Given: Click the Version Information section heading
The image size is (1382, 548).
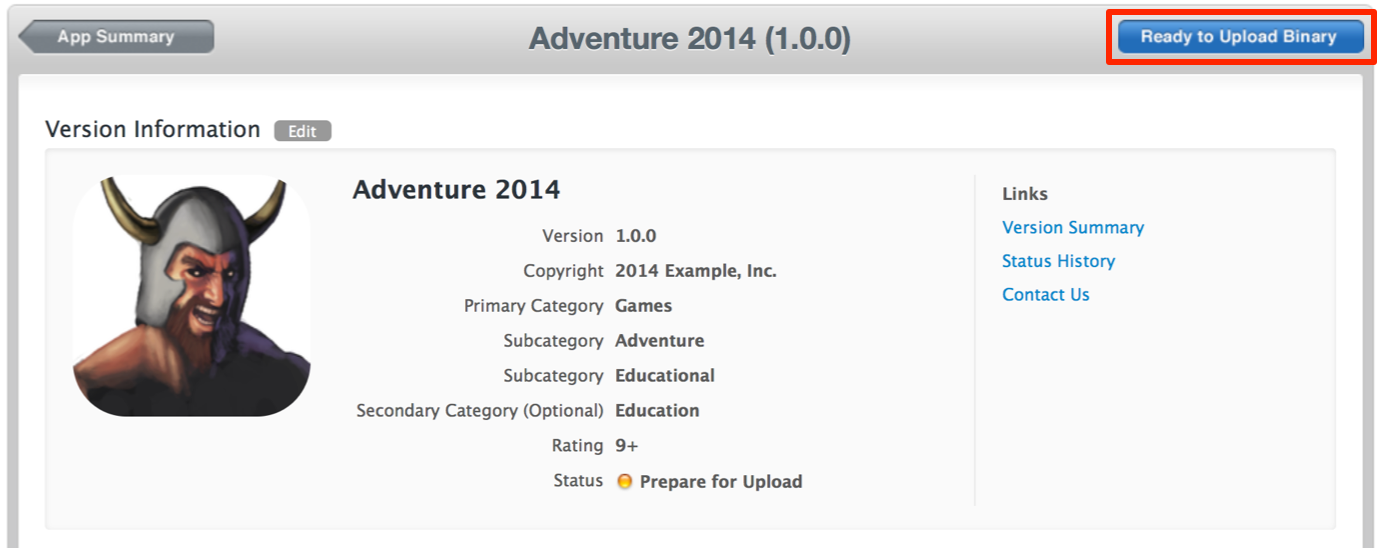Looking at the screenshot, I should click(x=153, y=130).
